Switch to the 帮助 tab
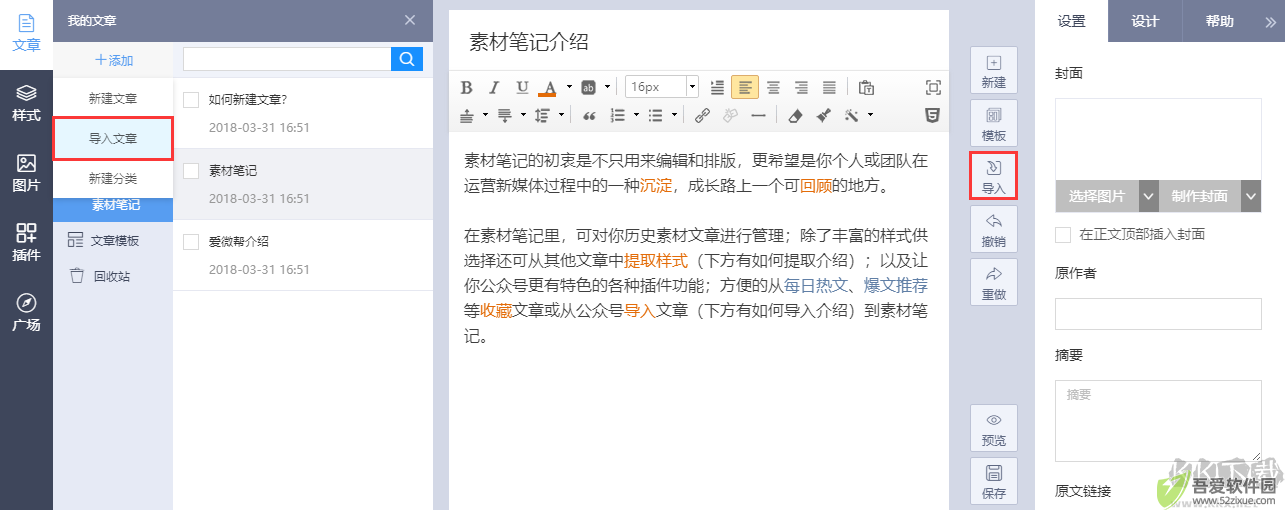 [x=1219, y=21]
